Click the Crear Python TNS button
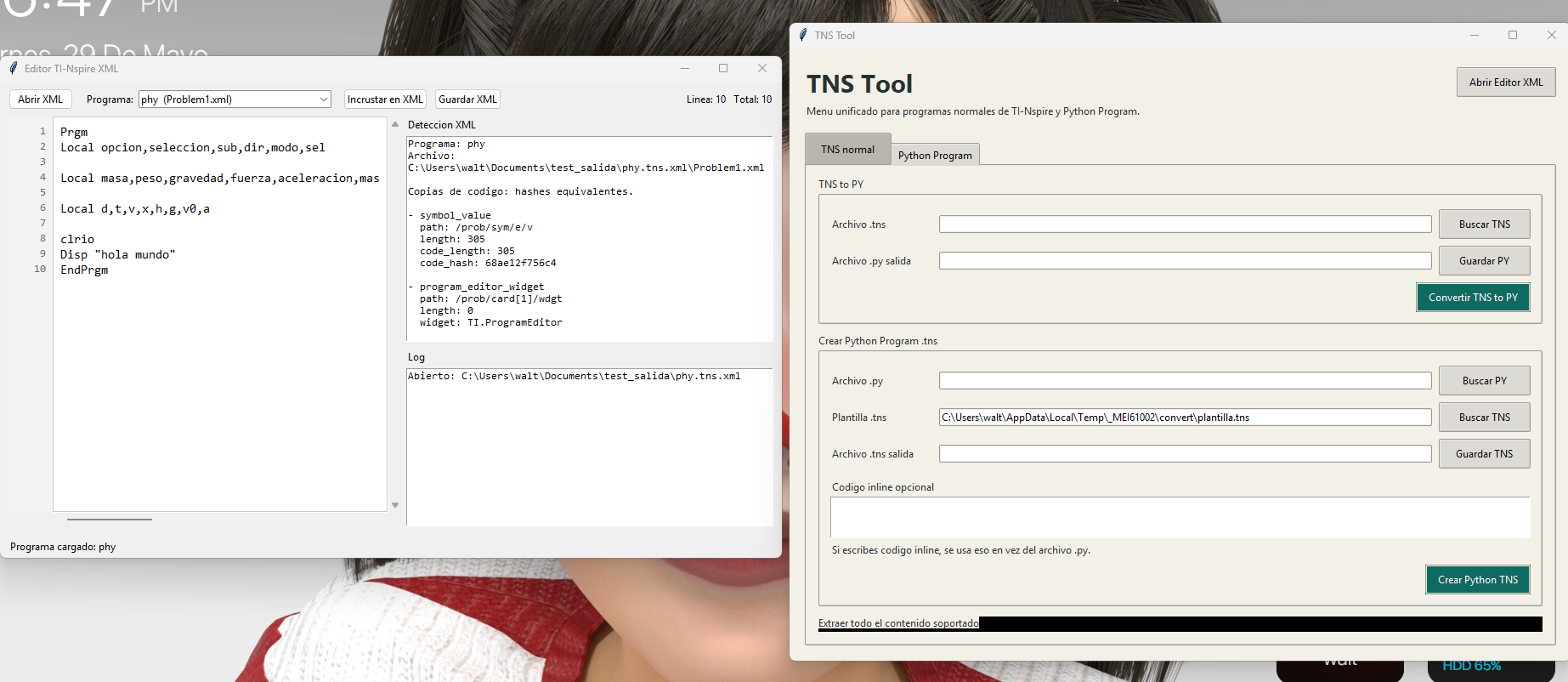1568x682 pixels. pyautogui.click(x=1478, y=580)
